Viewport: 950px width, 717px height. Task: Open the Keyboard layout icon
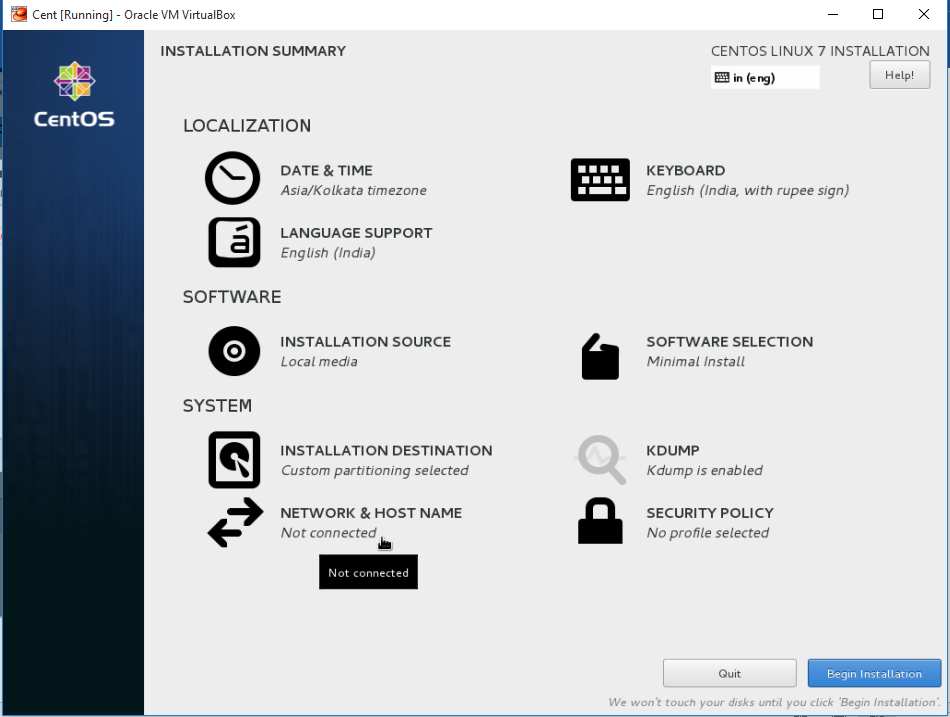point(600,179)
